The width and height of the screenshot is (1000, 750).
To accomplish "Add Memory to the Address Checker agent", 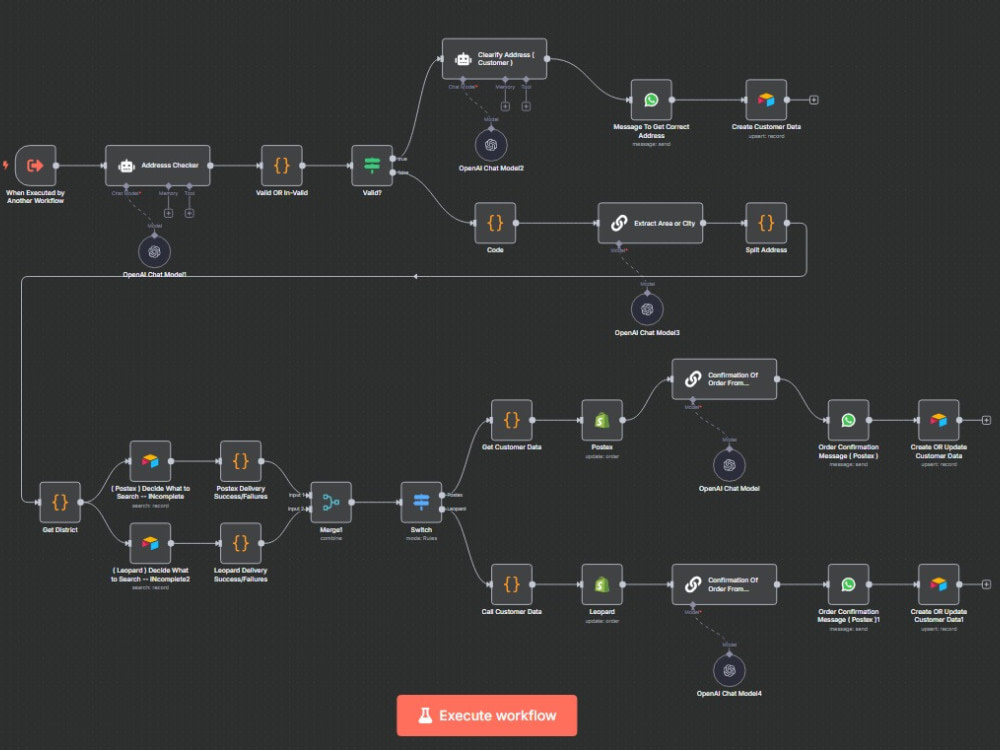I will 168,213.
